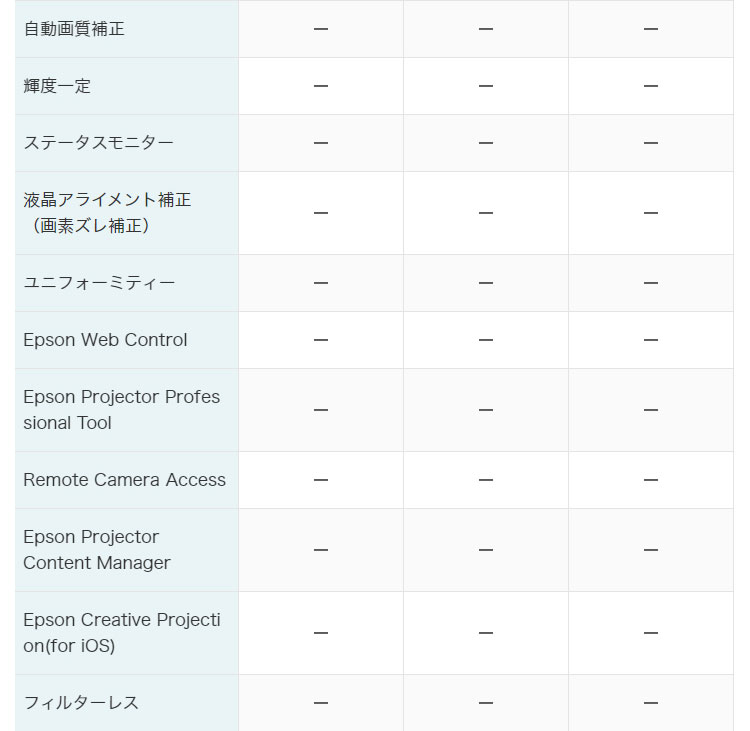Click the Remote Camera Access label
750x731 pixels.
coord(124,480)
